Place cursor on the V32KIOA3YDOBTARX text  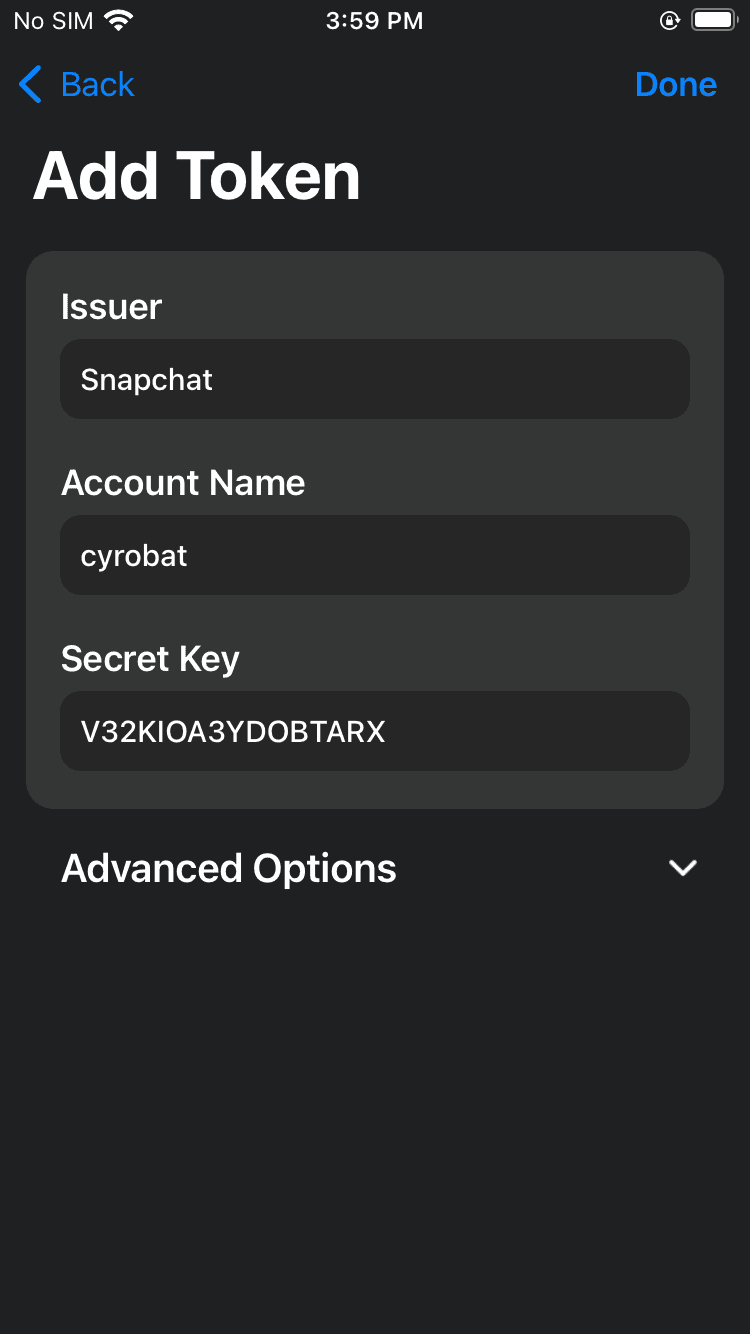point(233,732)
